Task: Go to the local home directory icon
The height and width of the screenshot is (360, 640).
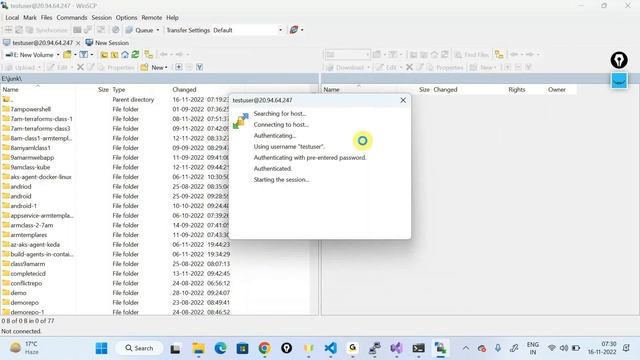Action: [125, 54]
